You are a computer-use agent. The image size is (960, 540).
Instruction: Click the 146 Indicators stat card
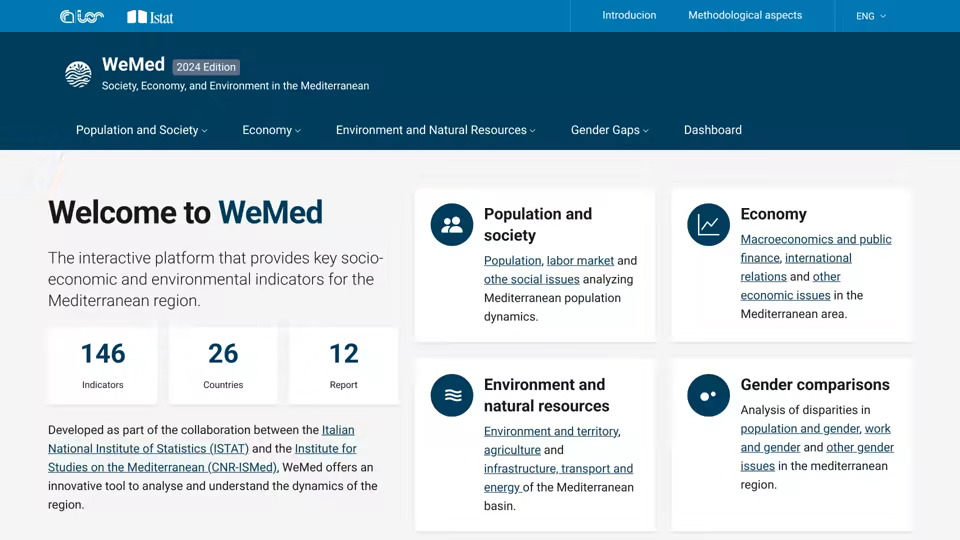click(103, 366)
